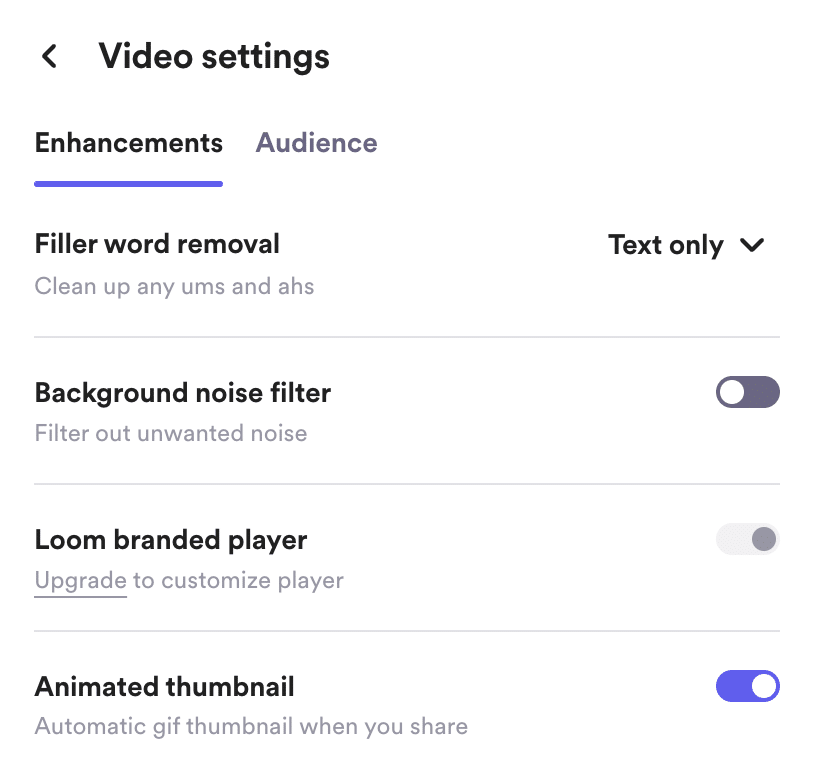Click the dropdown chevron beside Text only
The image size is (826, 758).
click(x=754, y=245)
